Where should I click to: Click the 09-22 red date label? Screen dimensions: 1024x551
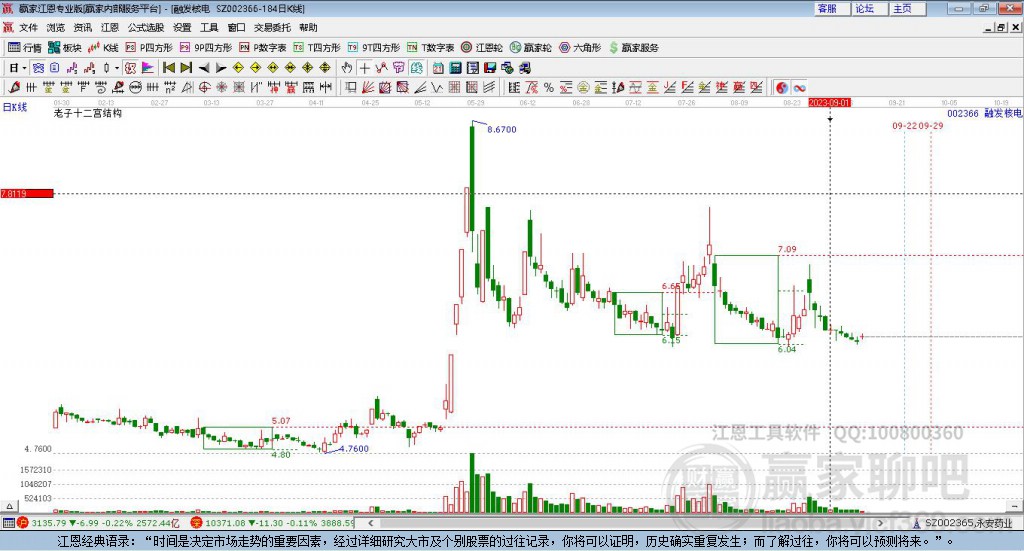[x=904, y=125]
